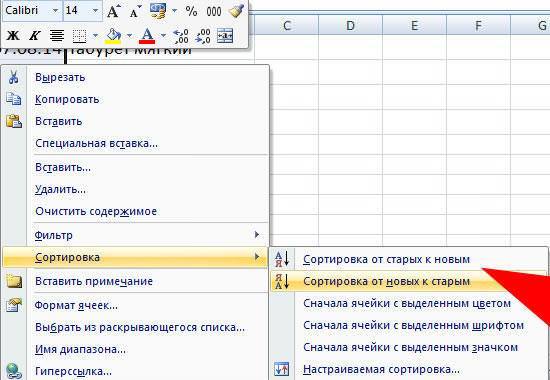Open accounting format dropdown arrow
Screen dimensions: 550x380
pyautogui.click(x=174, y=11)
